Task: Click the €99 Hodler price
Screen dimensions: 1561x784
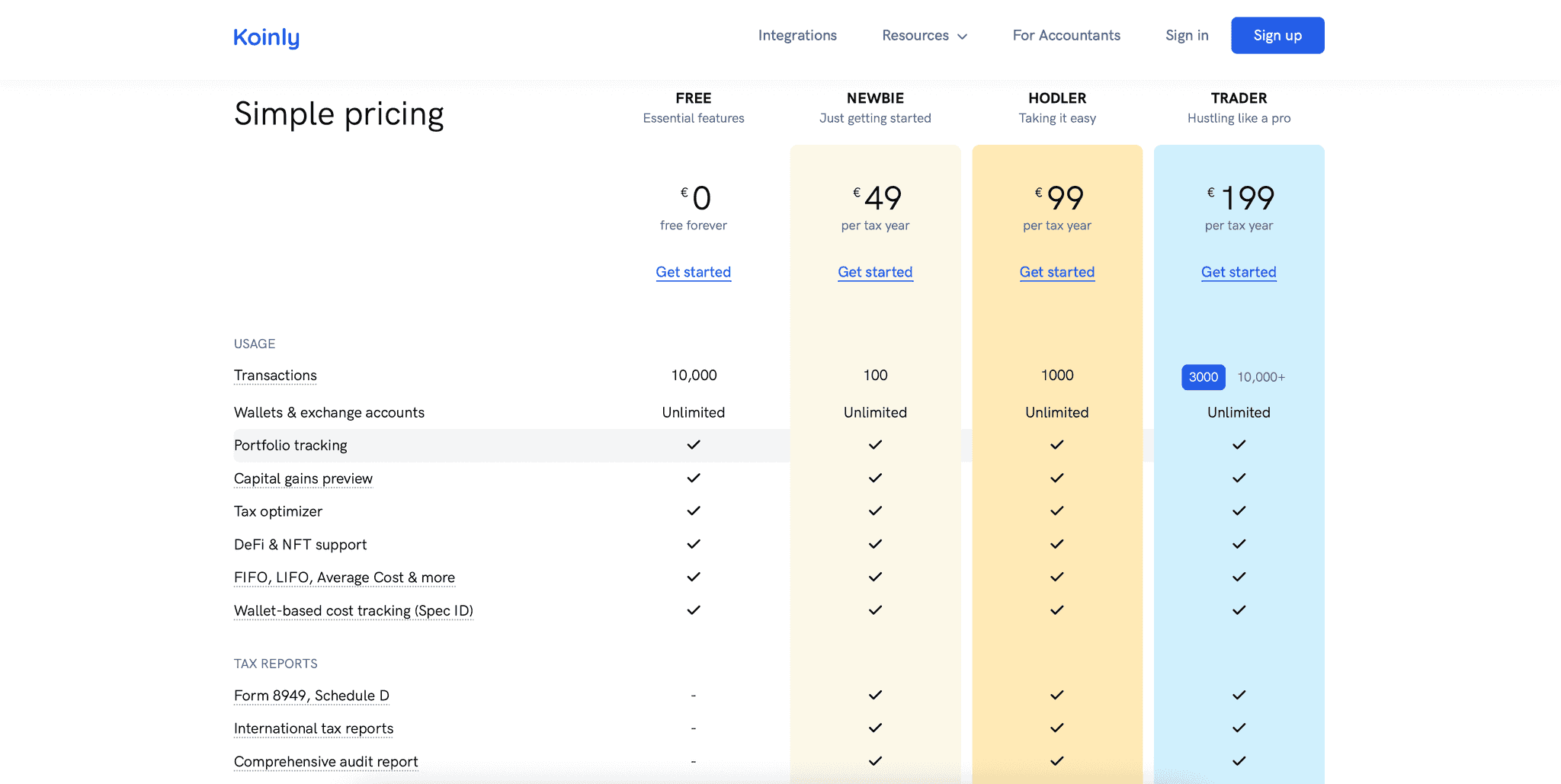Action: (1059, 198)
